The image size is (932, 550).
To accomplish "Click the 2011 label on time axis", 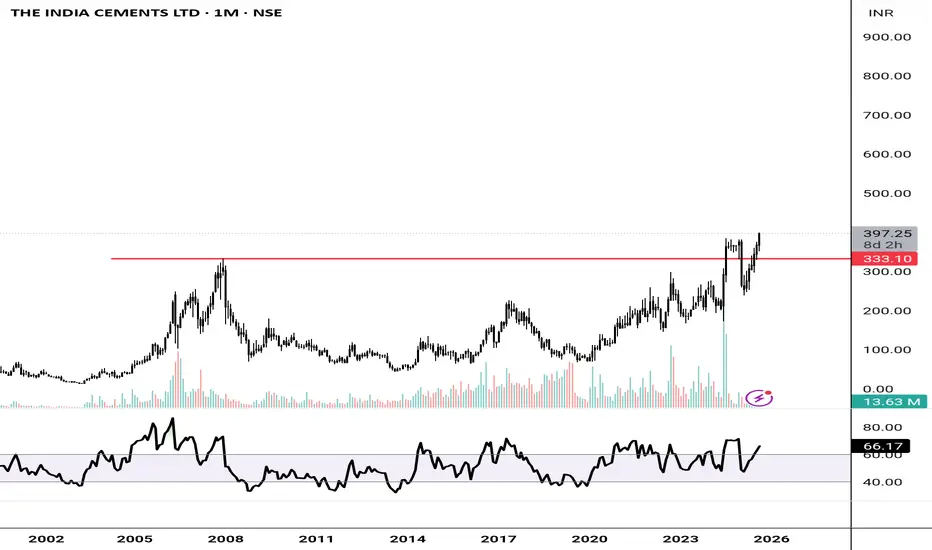I will pyautogui.click(x=316, y=539).
